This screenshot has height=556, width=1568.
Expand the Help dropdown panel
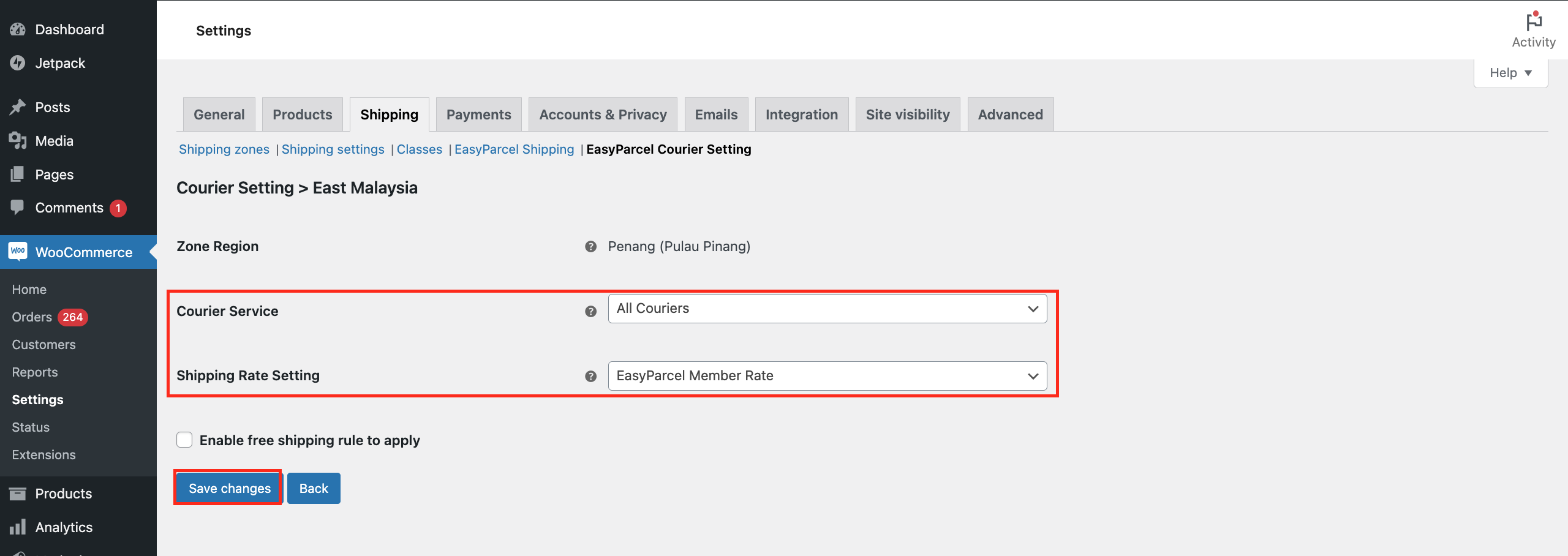coord(1510,73)
